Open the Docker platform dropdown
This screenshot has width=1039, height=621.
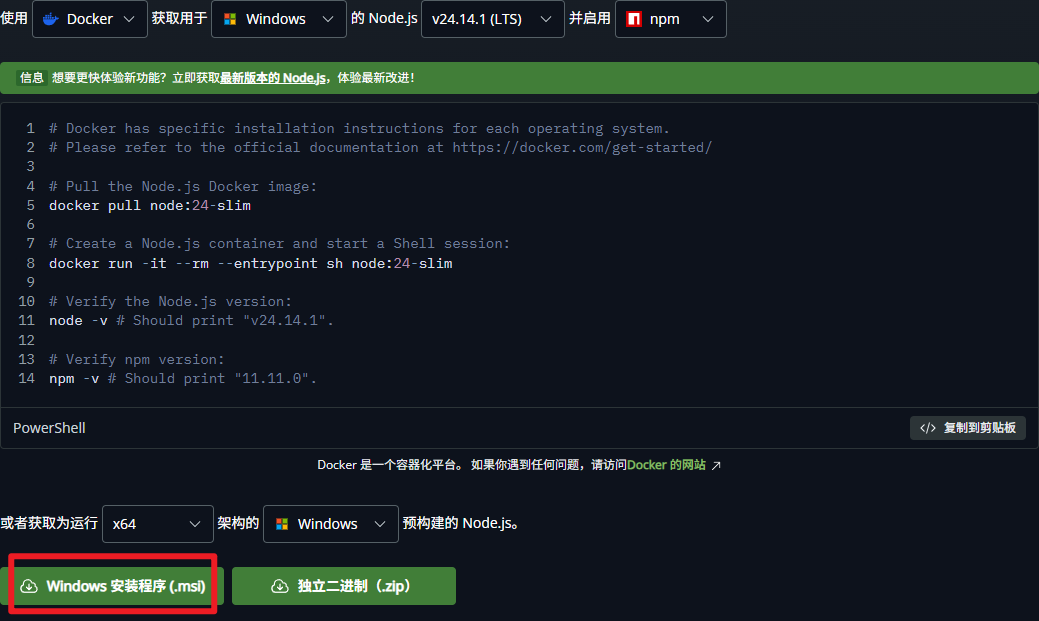tap(89, 19)
